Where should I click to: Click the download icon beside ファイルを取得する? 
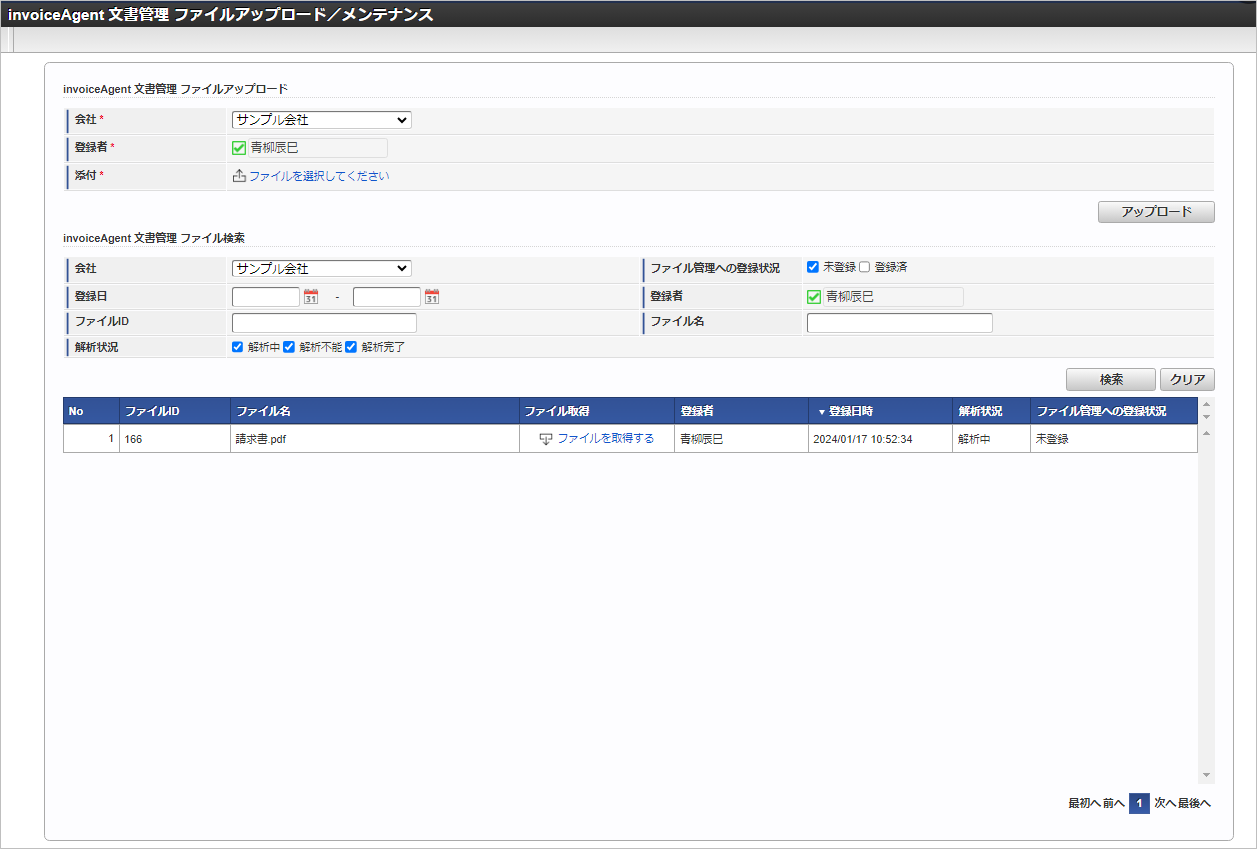coord(546,439)
